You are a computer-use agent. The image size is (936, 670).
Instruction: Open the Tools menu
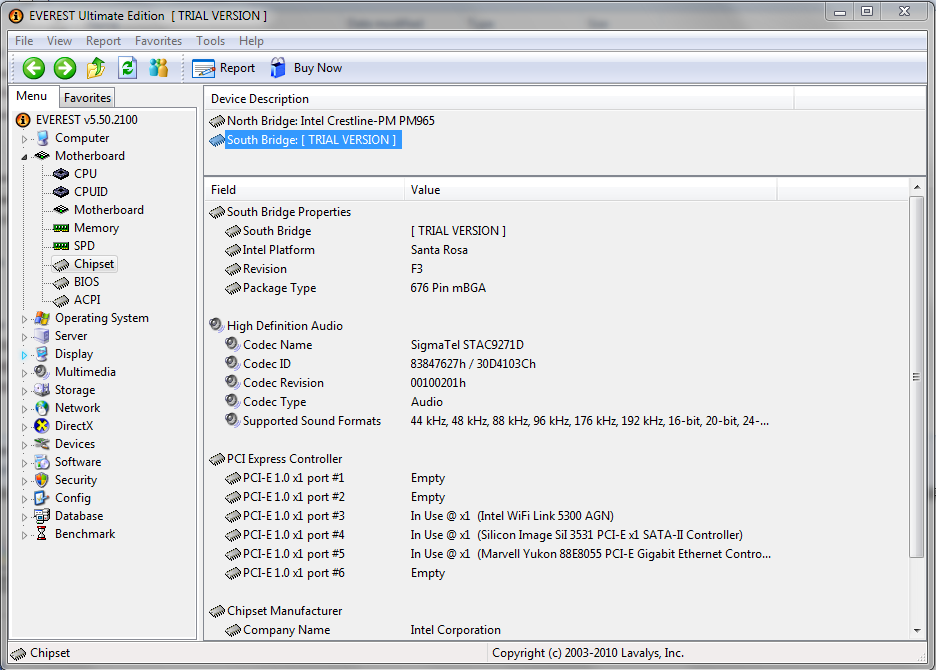211,41
